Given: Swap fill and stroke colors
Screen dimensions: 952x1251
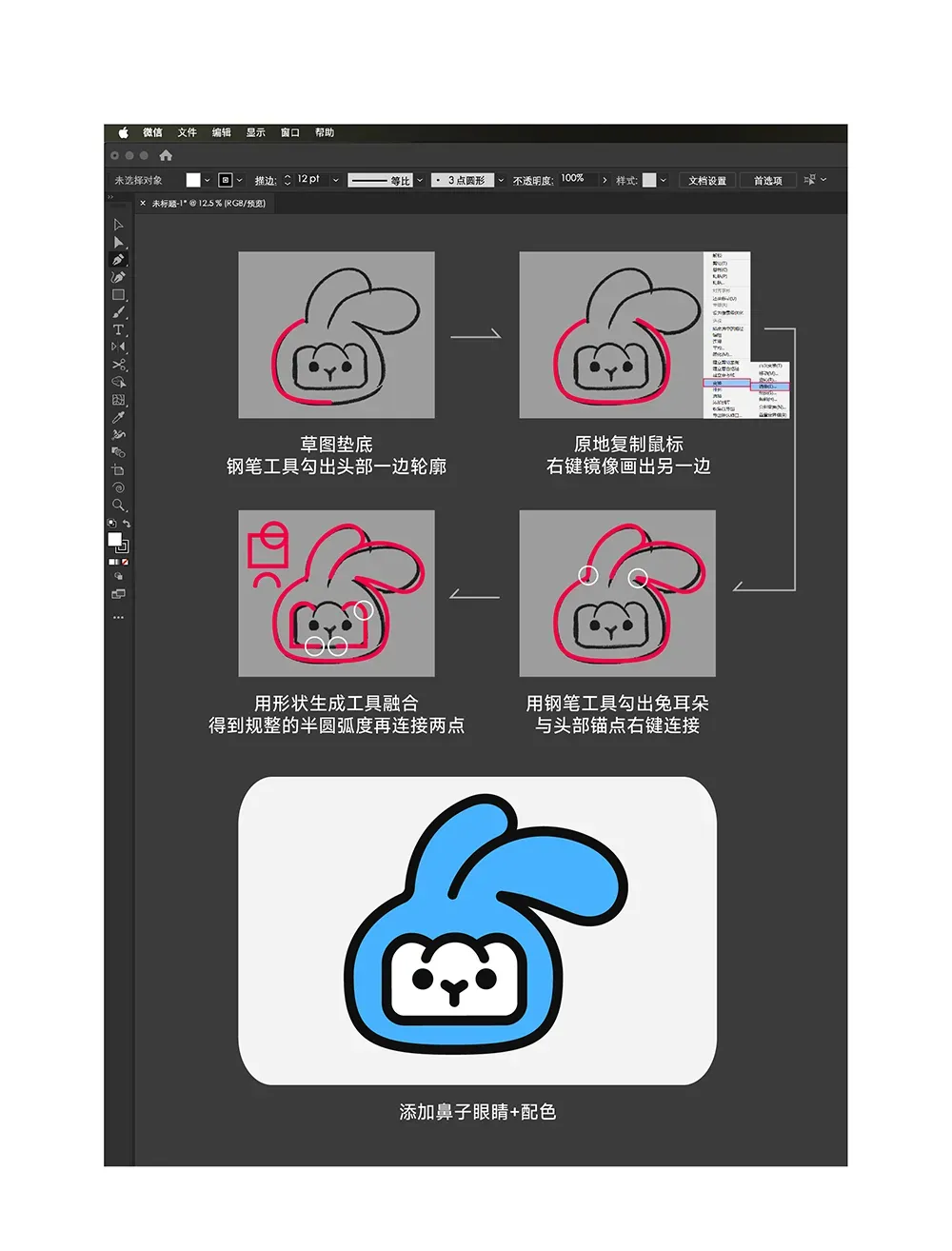Looking at the screenshot, I should tap(126, 525).
